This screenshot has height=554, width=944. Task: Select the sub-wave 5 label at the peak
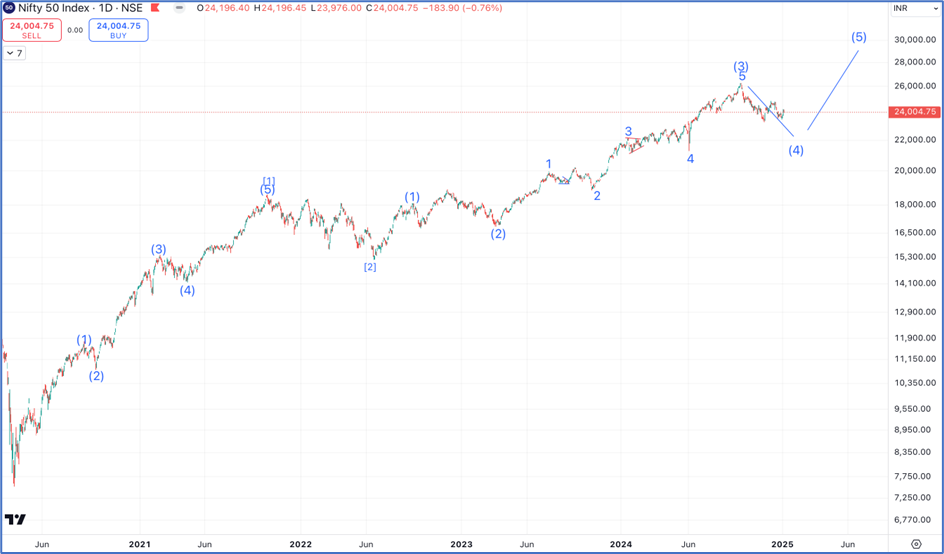click(742, 76)
